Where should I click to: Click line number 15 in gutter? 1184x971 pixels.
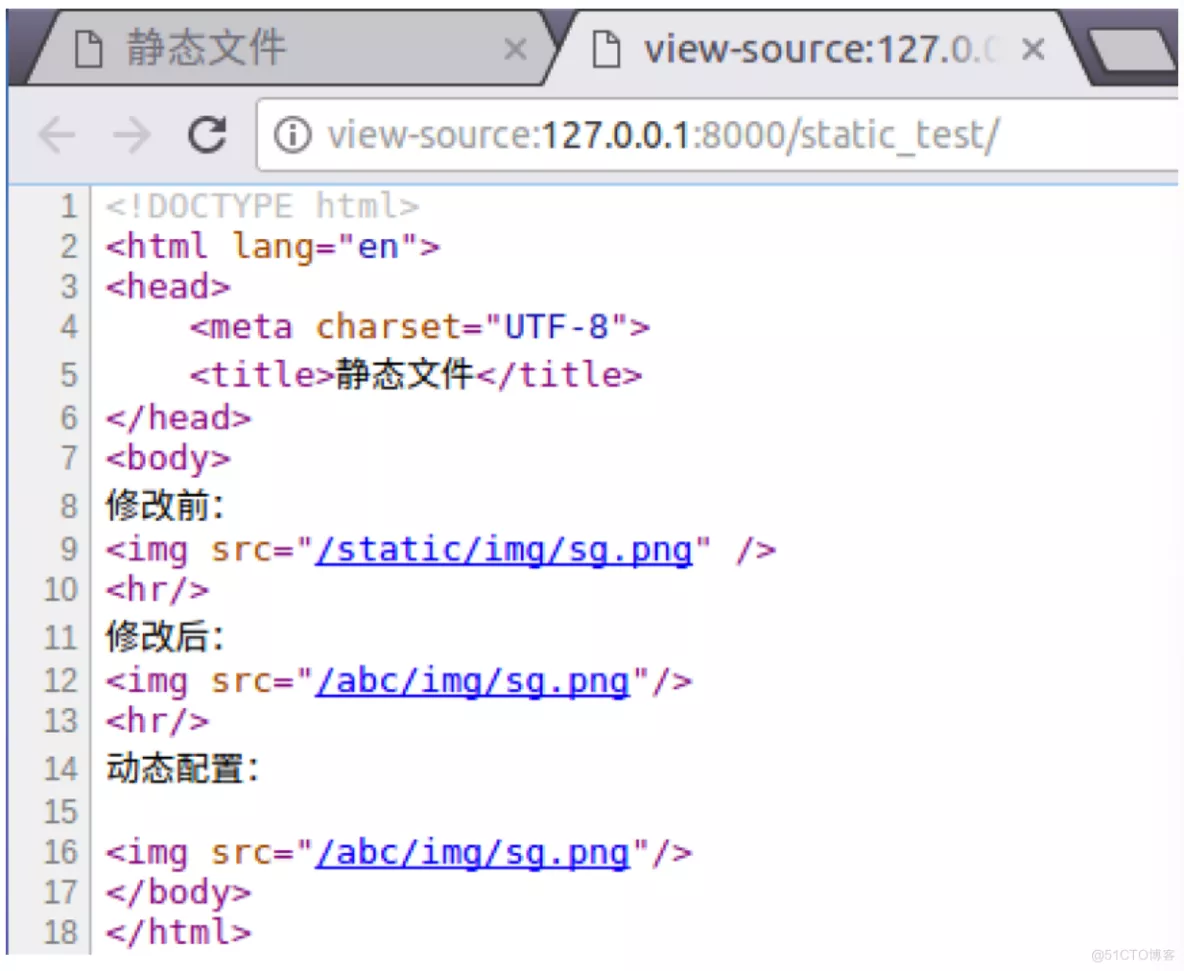pyautogui.click(x=60, y=812)
